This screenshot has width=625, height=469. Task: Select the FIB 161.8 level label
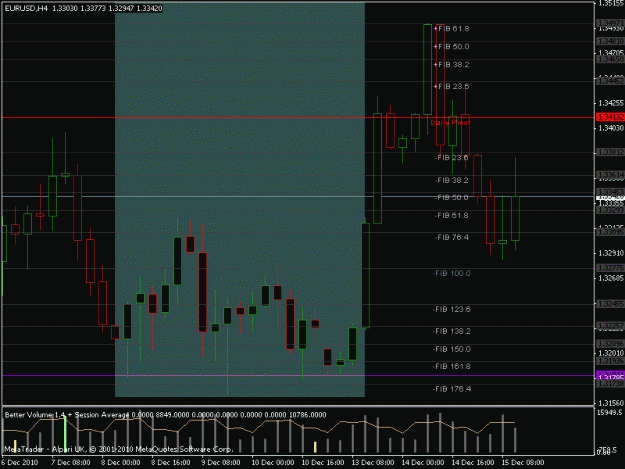click(x=452, y=366)
